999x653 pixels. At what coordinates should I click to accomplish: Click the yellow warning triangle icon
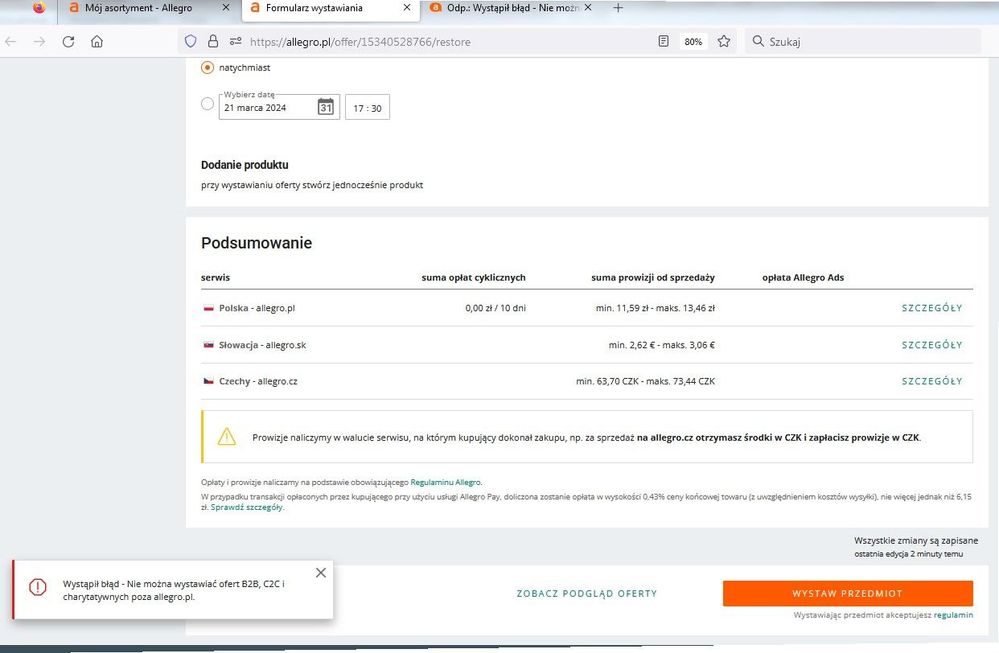coord(227,436)
